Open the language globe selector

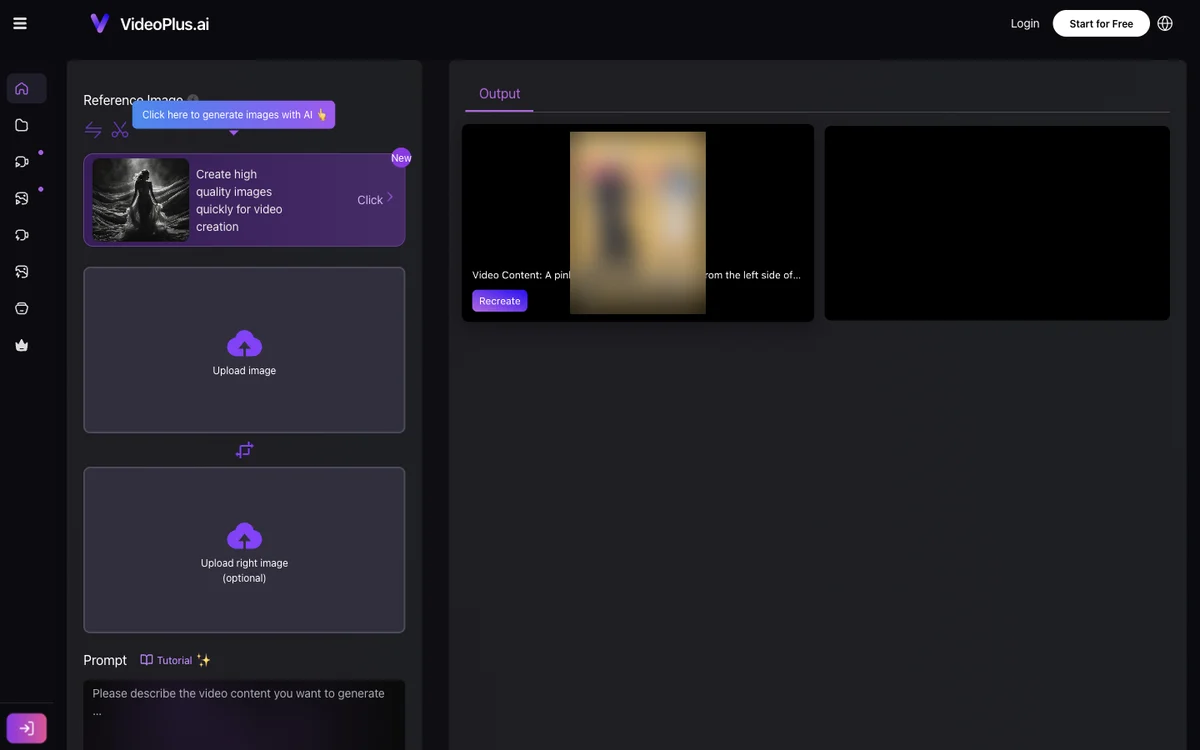click(1165, 23)
